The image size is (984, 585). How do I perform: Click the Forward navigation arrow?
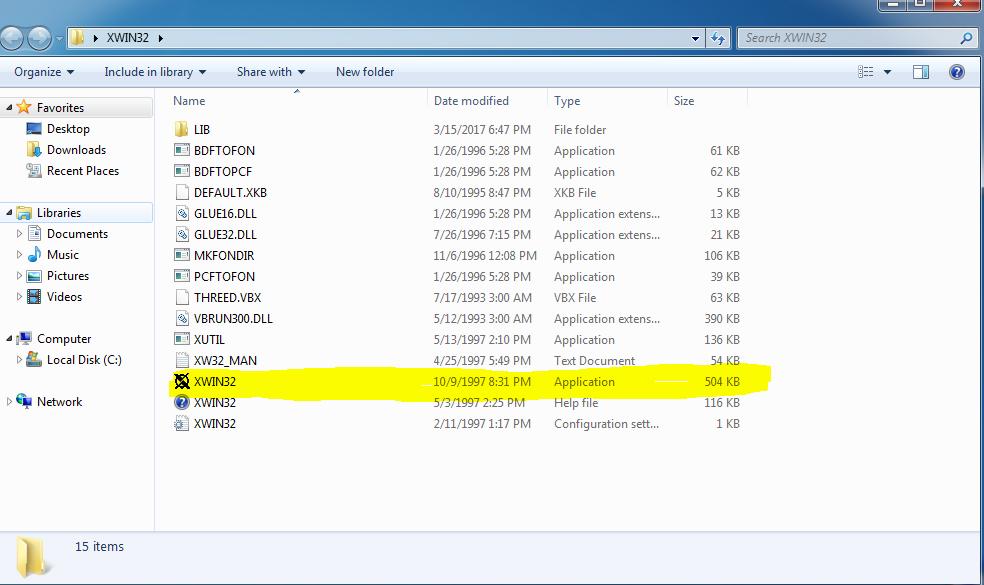40,38
